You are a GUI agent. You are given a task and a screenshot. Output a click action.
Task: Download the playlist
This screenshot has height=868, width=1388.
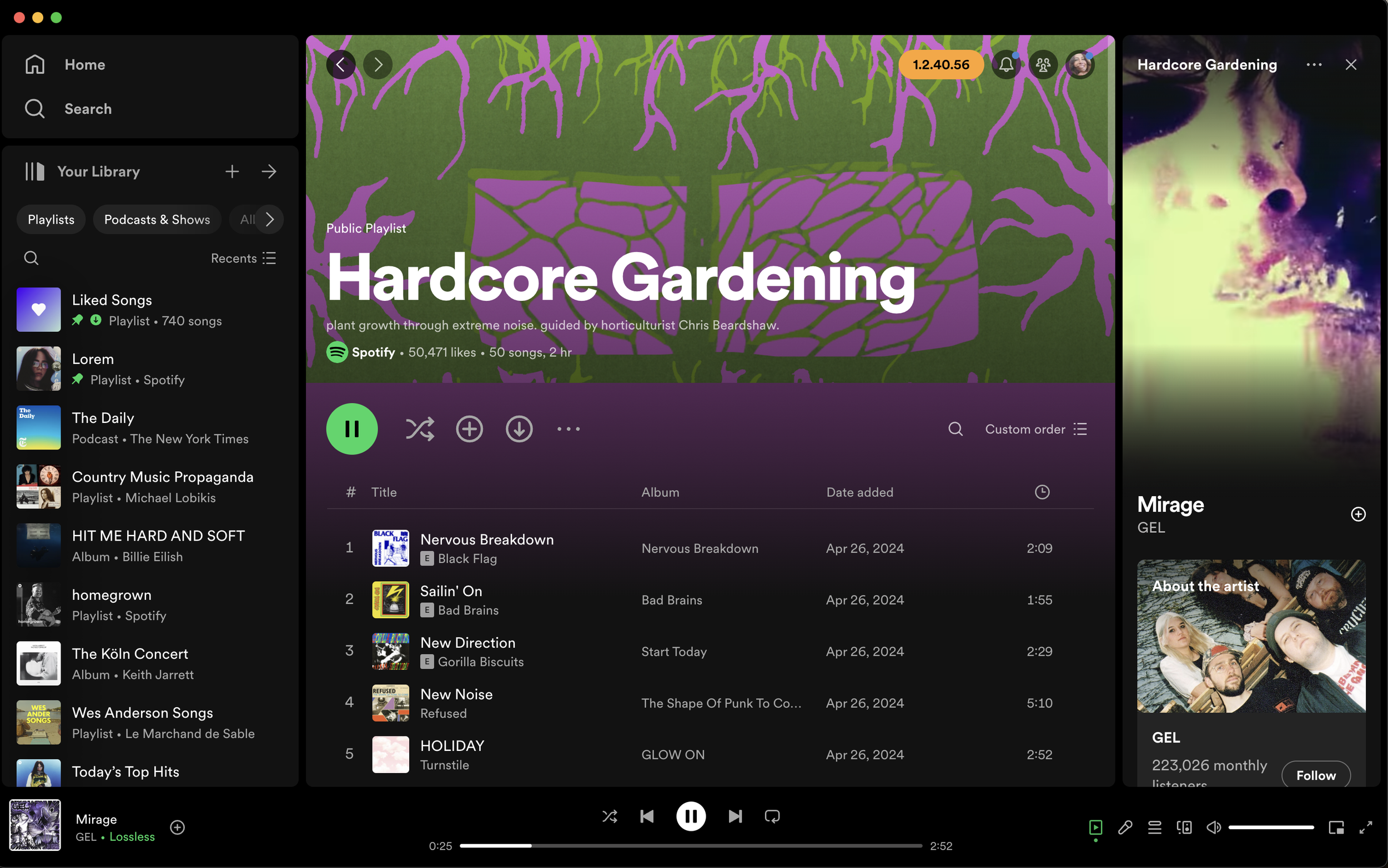(x=519, y=429)
